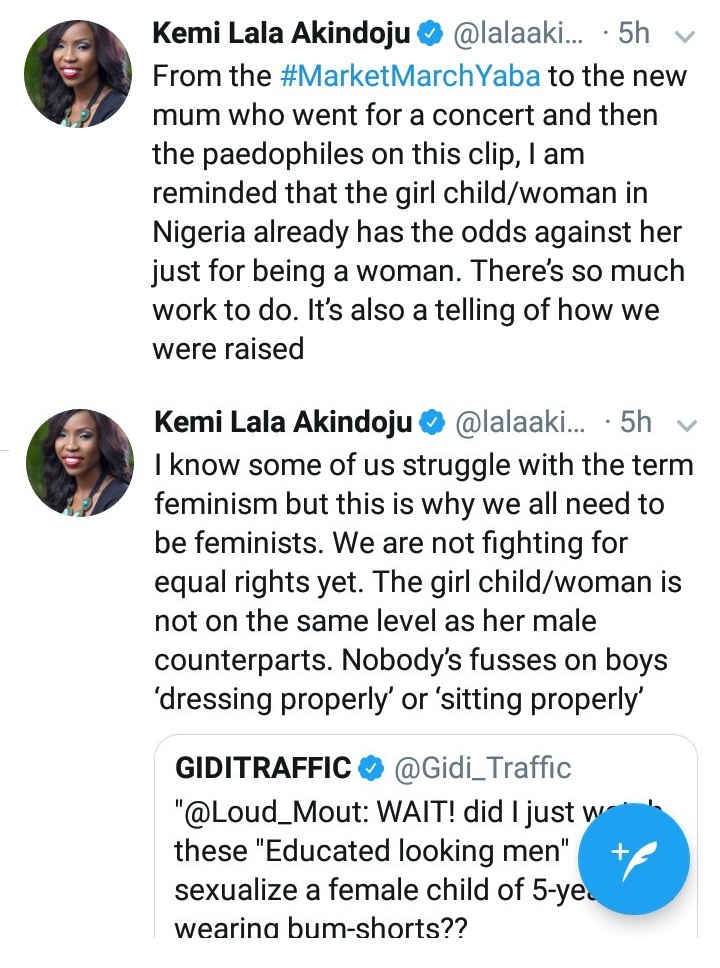720x968 pixels.
Task: Open the second tweet's 5h timestamp
Action: coord(634,424)
